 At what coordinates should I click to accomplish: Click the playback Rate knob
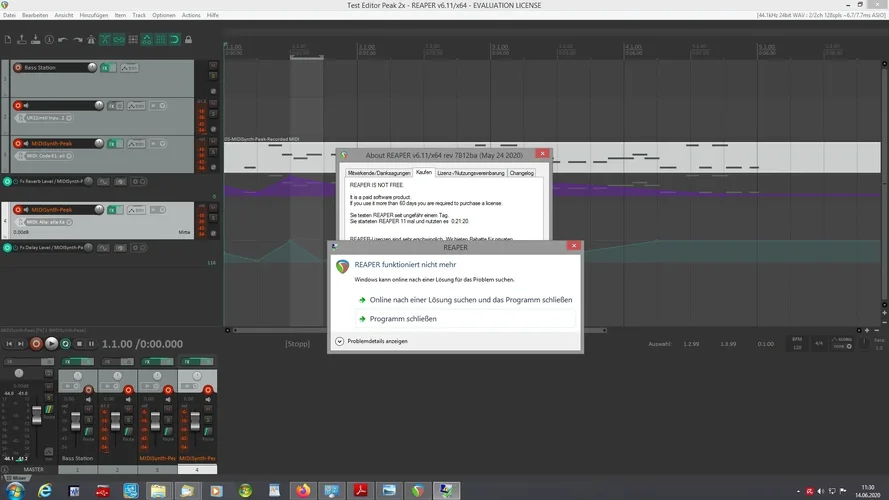tap(863, 344)
